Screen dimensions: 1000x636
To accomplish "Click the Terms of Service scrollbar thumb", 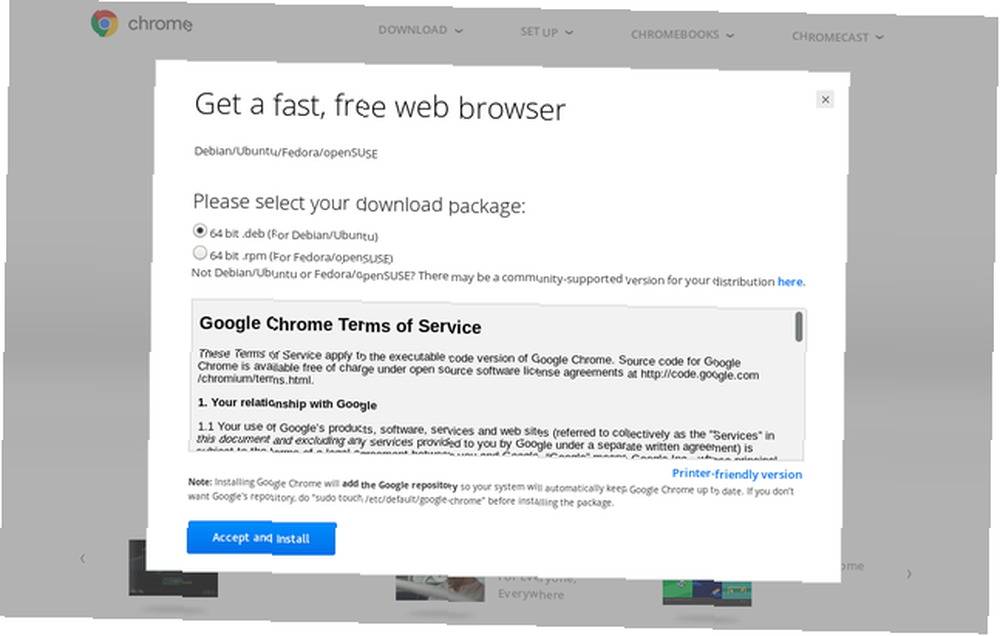I will coord(798,327).
